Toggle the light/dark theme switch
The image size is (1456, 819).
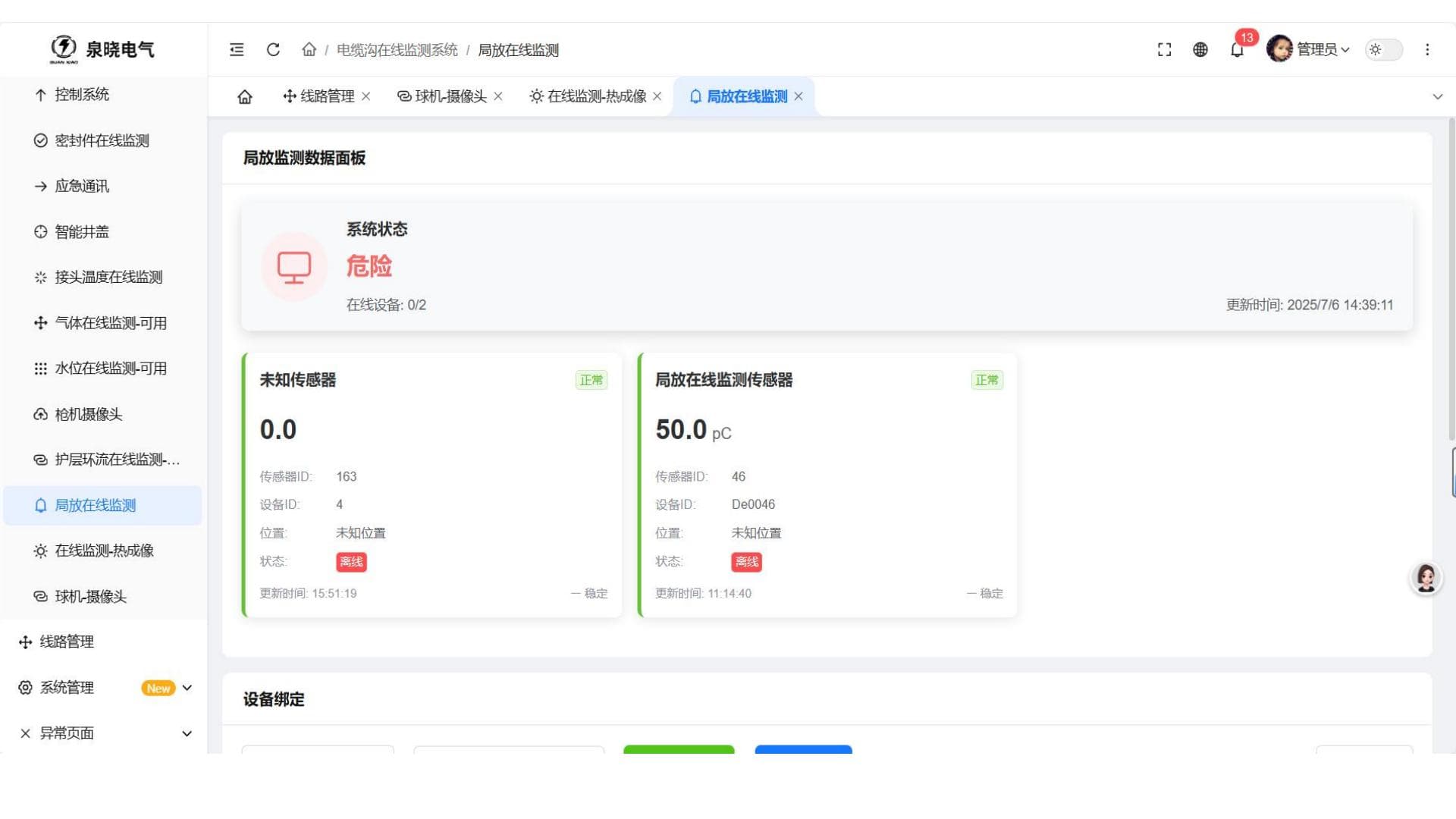point(1384,50)
